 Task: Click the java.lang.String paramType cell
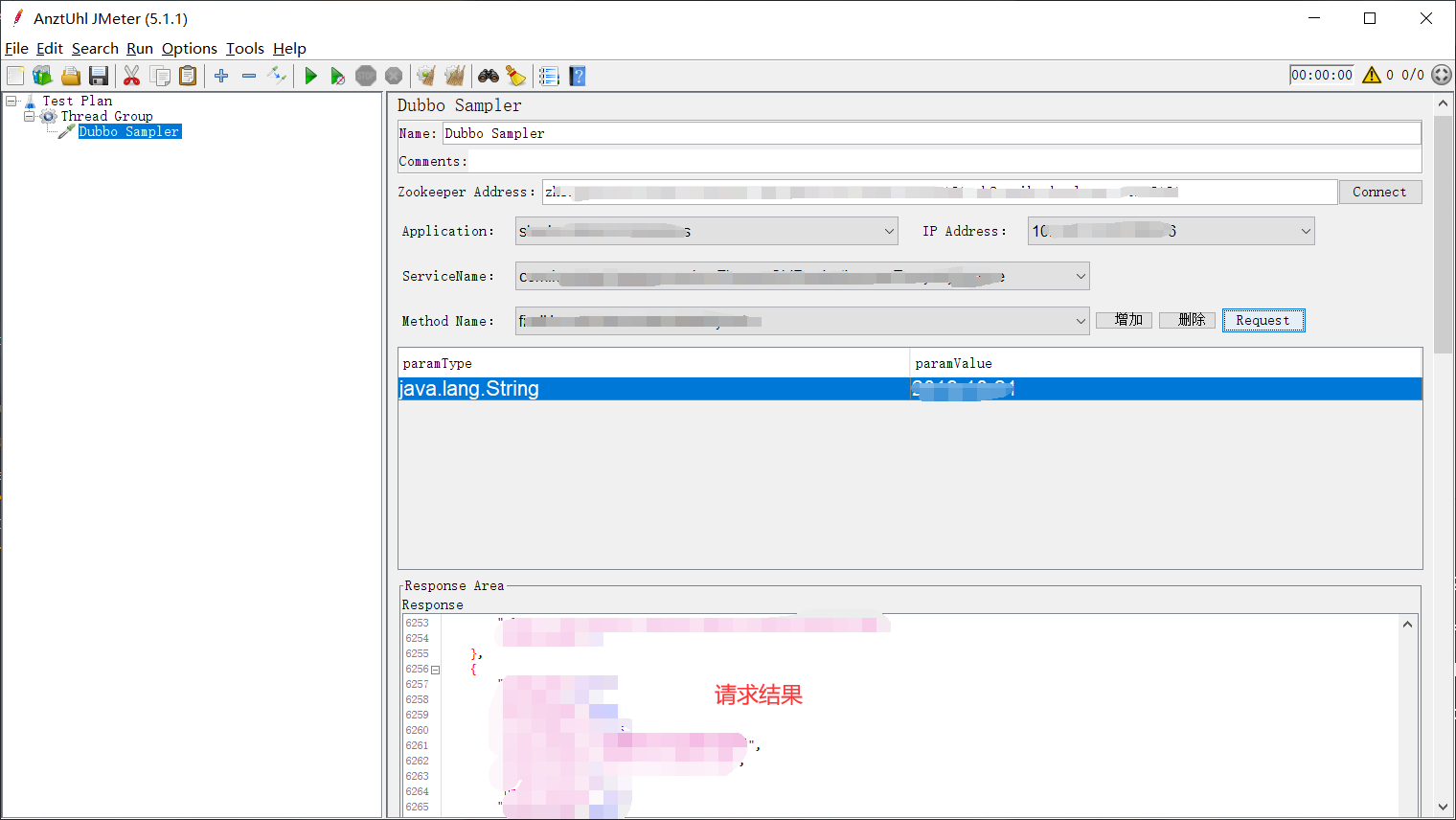point(653,389)
